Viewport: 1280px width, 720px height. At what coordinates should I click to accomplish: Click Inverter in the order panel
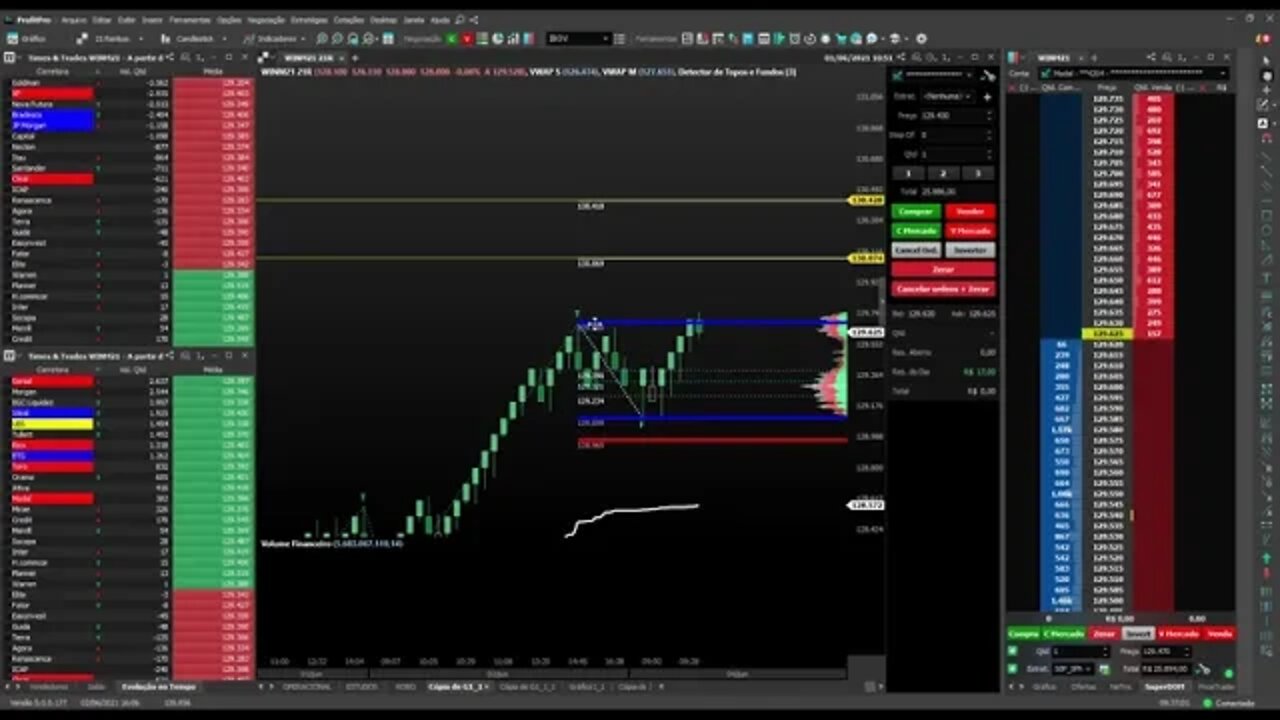(970, 250)
